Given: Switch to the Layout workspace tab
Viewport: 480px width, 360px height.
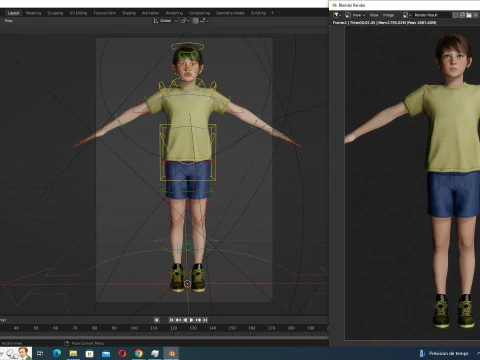Looking at the screenshot, I should [14, 13].
